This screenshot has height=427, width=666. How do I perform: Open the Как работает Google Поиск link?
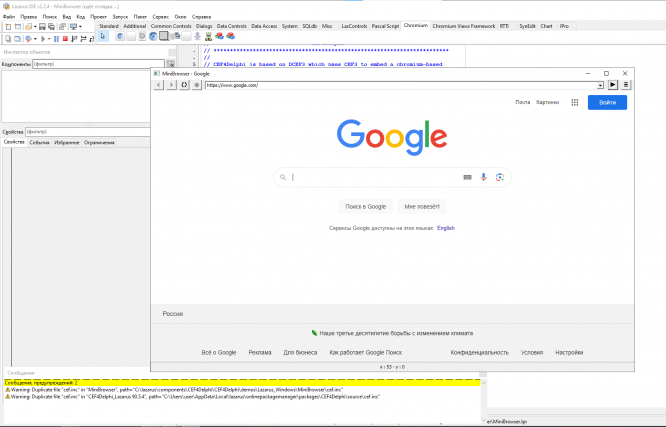tap(366, 353)
